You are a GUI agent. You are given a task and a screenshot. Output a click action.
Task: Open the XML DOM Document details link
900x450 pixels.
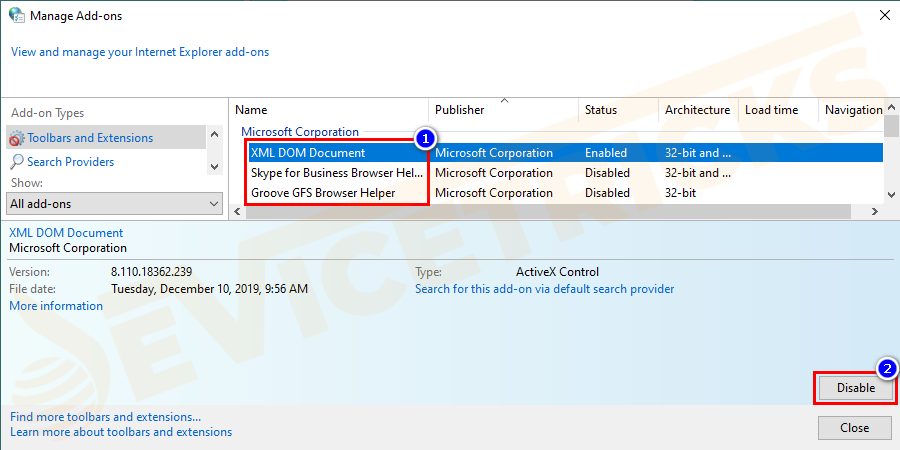[x=66, y=233]
